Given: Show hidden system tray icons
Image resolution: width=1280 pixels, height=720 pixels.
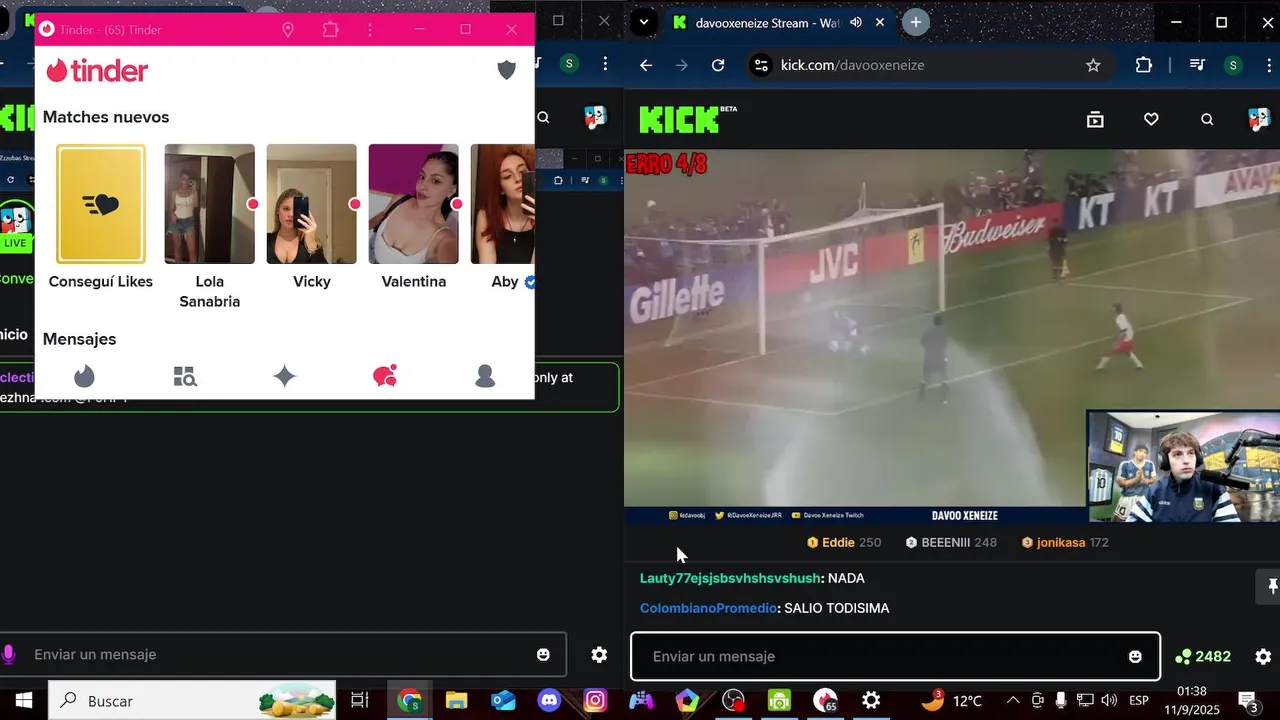Looking at the screenshot, I should (1013, 700).
